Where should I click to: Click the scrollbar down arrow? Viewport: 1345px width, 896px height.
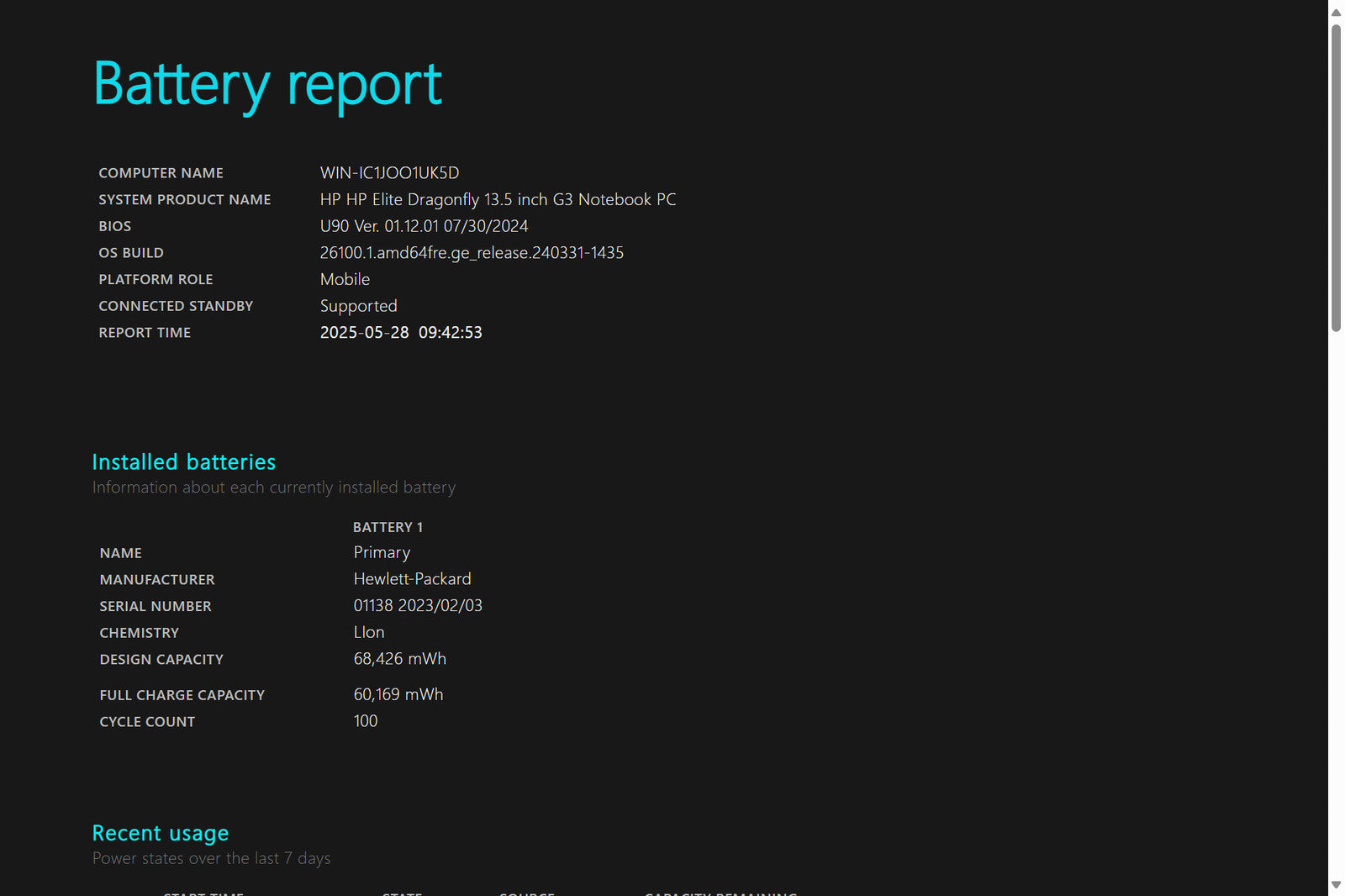pyautogui.click(x=1336, y=884)
